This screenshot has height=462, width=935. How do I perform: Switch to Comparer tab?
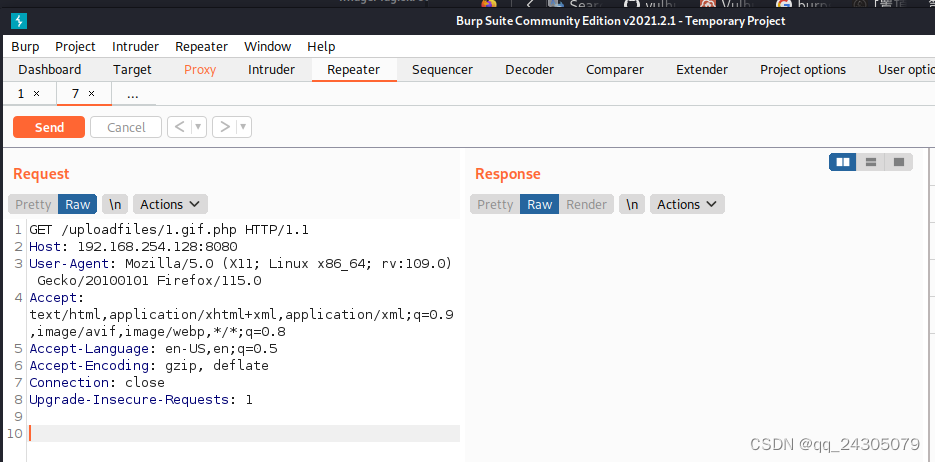click(615, 70)
